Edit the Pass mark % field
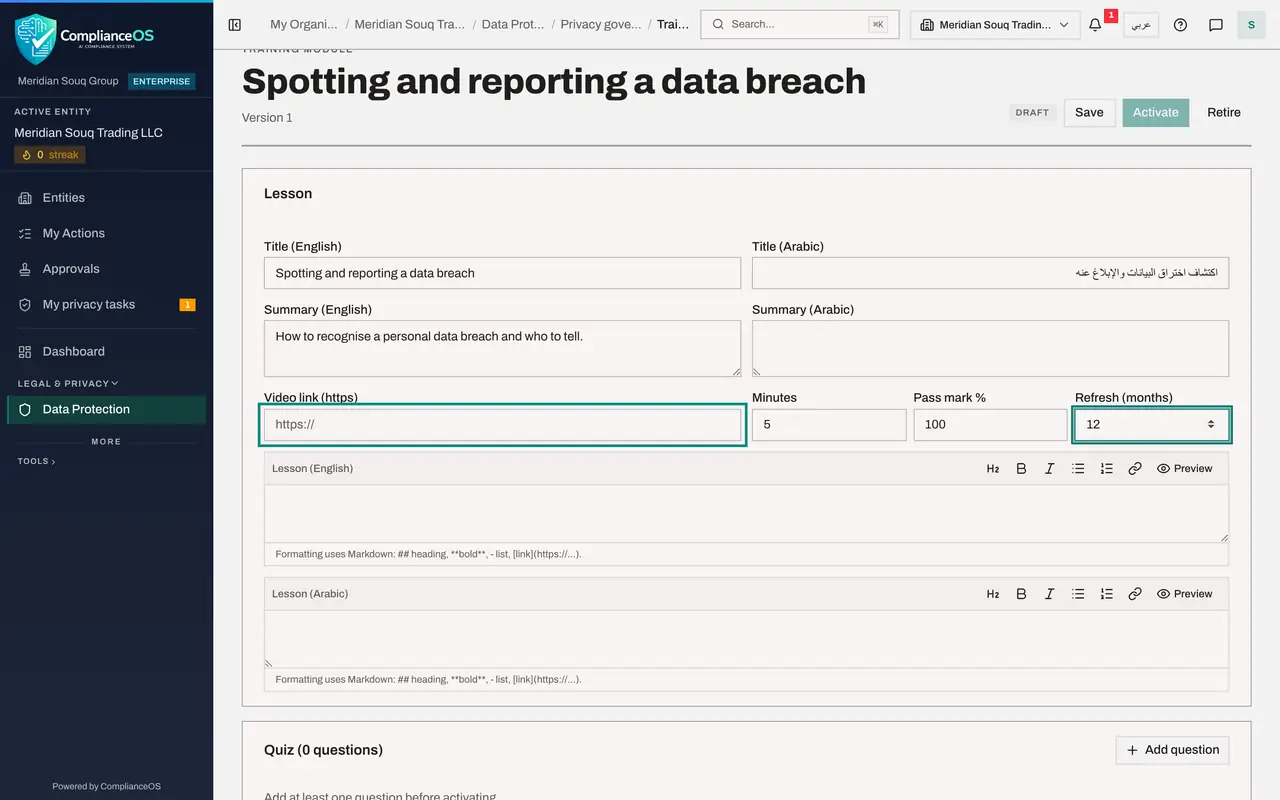The height and width of the screenshot is (800, 1280). (990, 424)
